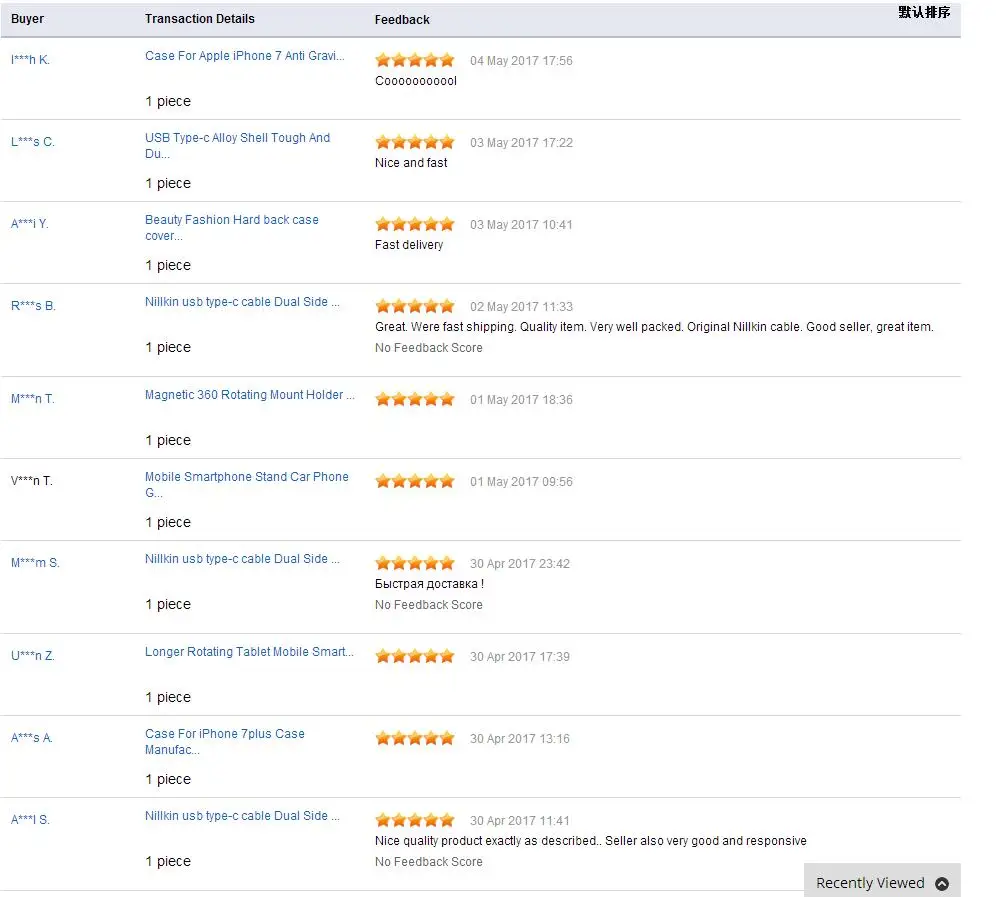Open Mobile Smartphone Stand Car Phone link

click(x=246, y=484)
